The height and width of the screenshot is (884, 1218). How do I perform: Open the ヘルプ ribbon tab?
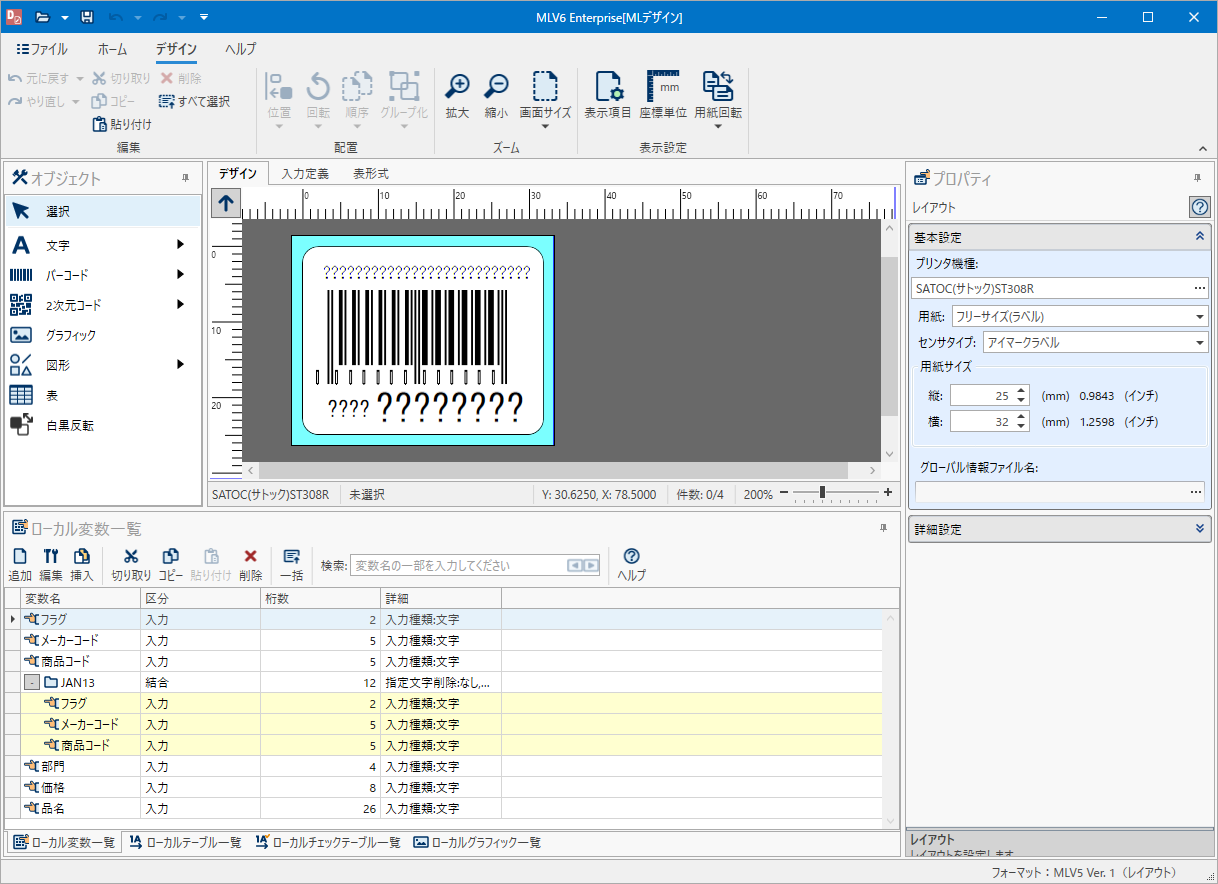pyautogui.click(x=240, y=48)
